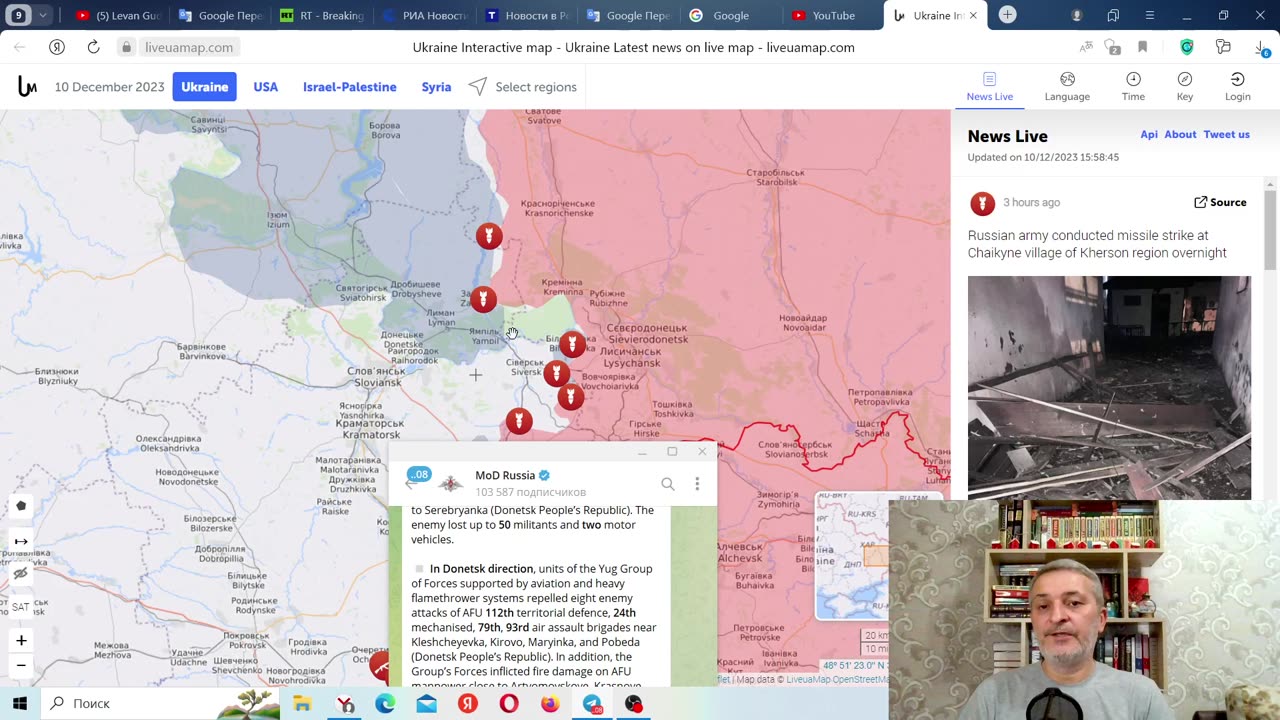Open the Select regions menu
Image resolution: width=1280 pixels, height=720 pixels.
point(523,87)
